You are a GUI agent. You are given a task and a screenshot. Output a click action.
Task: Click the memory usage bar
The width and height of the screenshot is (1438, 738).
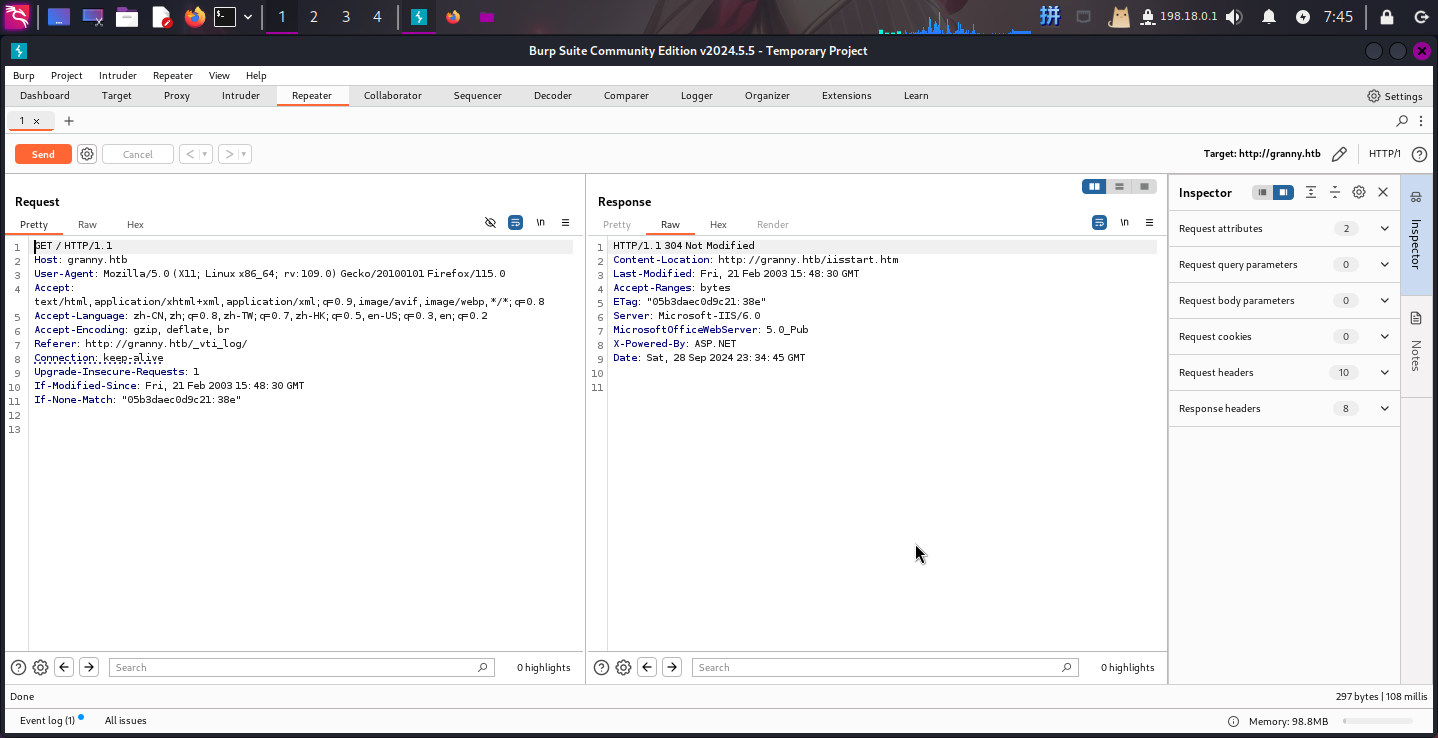click(1377, 721)
